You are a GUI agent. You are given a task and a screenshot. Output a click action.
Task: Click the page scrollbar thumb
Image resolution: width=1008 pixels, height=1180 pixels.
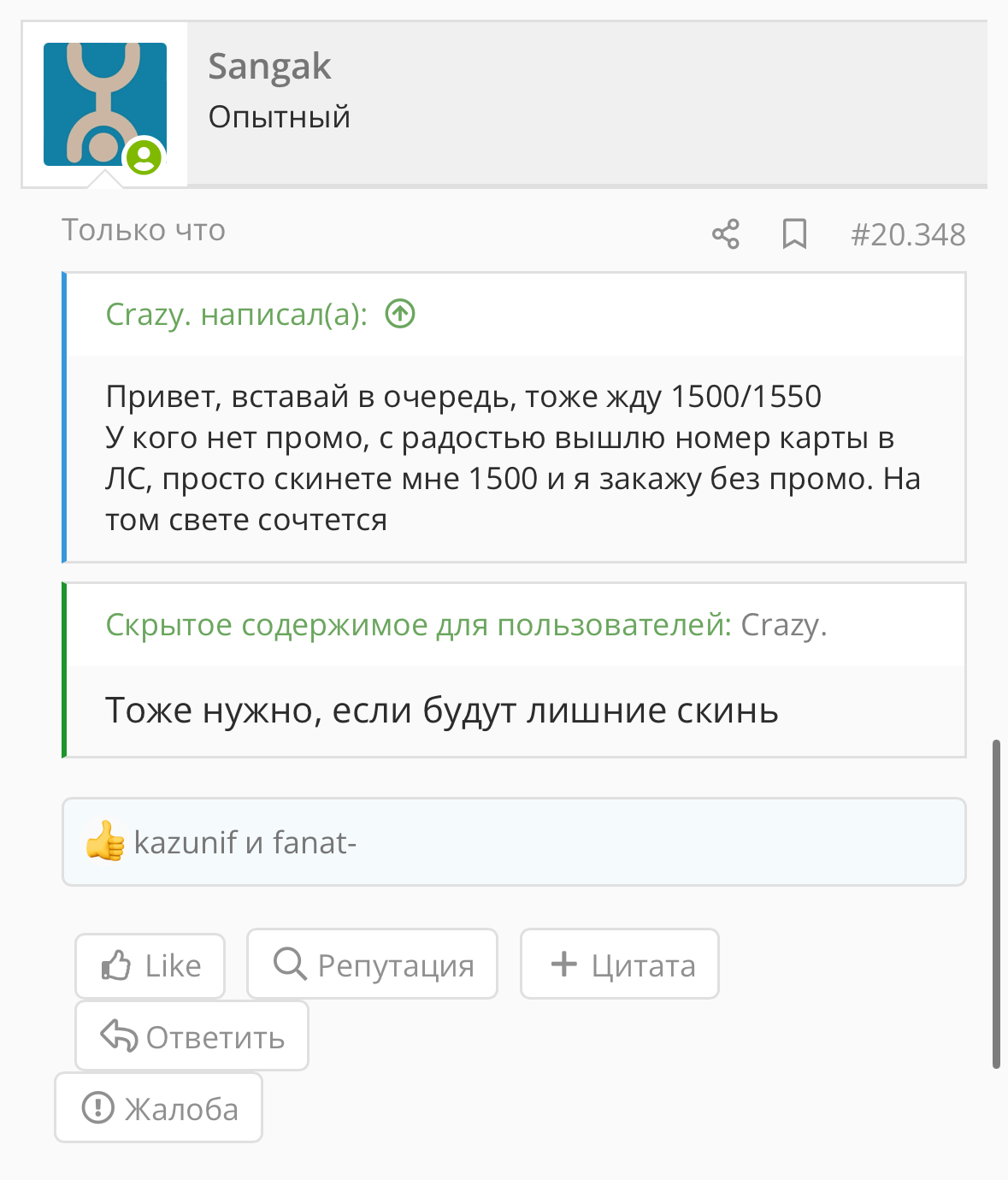click(x=996, y=904)
